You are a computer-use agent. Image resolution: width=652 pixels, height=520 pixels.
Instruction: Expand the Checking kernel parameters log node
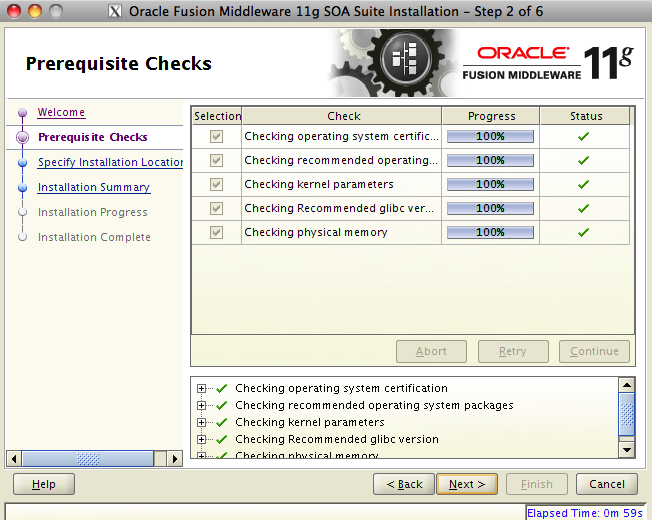click(x=202, y=423)
